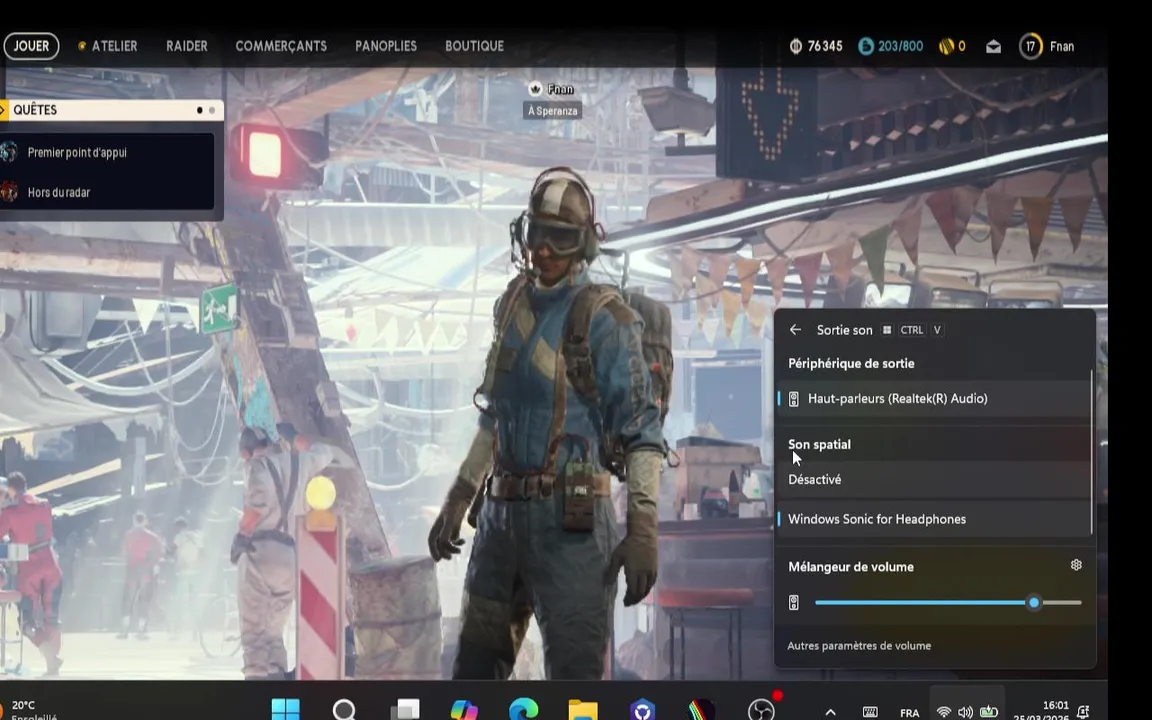Click the Hors du radar quest icon
This screenshot has width=1152, height=720.
(9, 192)
